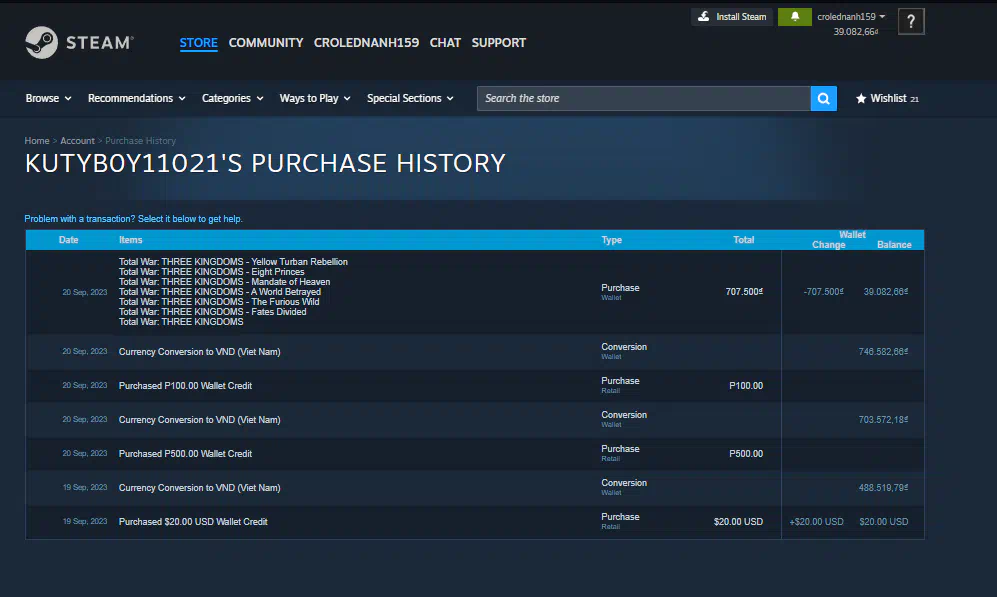Image resolution: width=997 pixels, height=597 pixels.
Task: Open the CHAT menu item
Action: point(445,43)
